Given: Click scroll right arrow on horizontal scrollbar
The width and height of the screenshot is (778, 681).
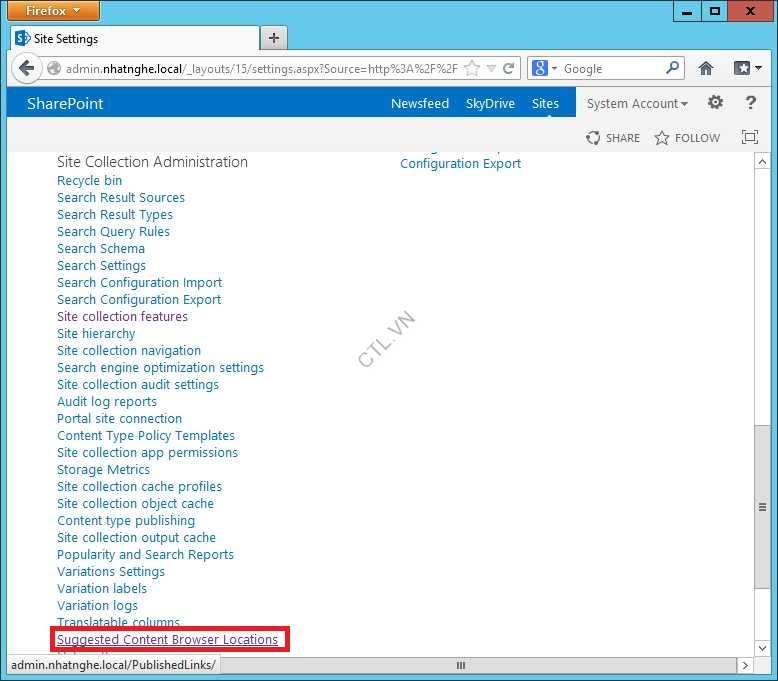Looking at the screenshot, I should pos(744,665).
